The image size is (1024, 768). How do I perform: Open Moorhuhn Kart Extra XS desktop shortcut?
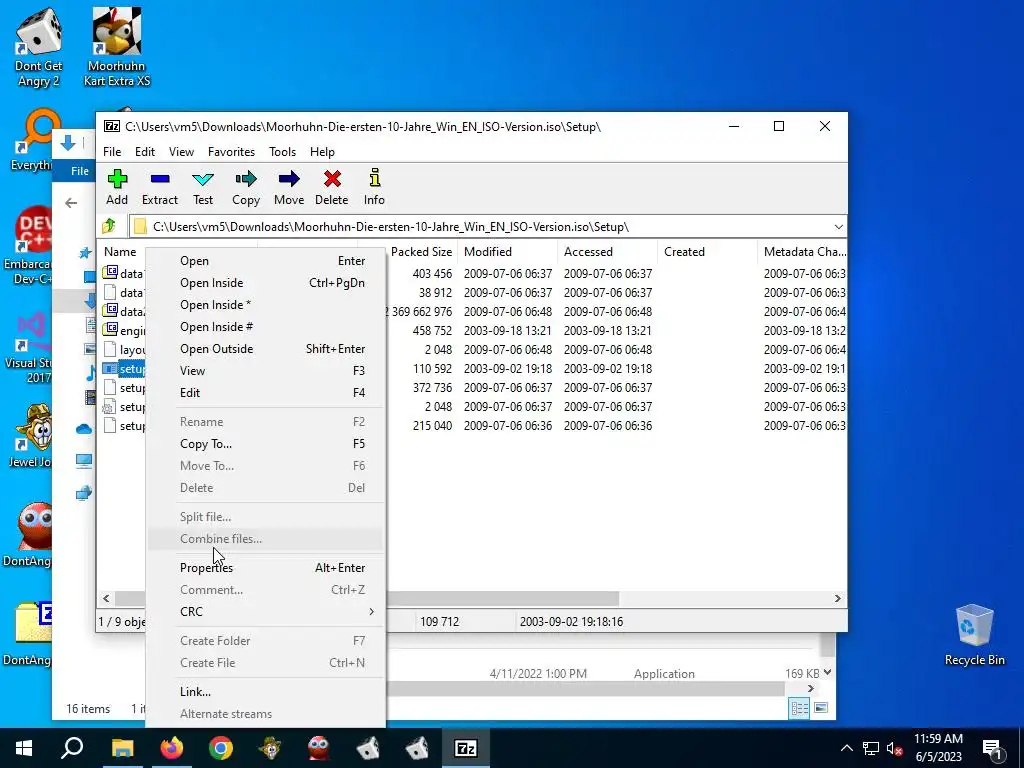tap(117, 47)
